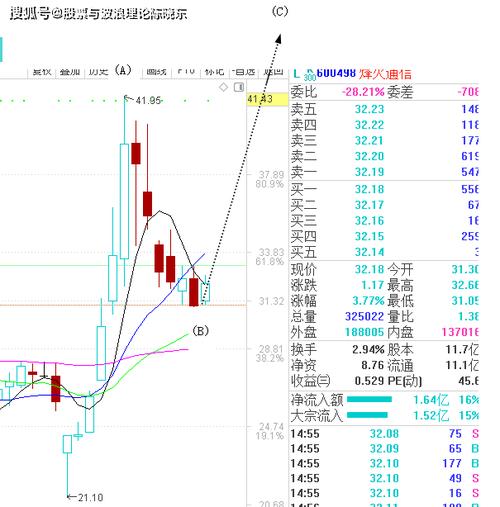Image resolution: width=500 pixels, height=507 pixels.
Task: Click the 14:55 trade row at 32.08
Action: pos(384,434)
